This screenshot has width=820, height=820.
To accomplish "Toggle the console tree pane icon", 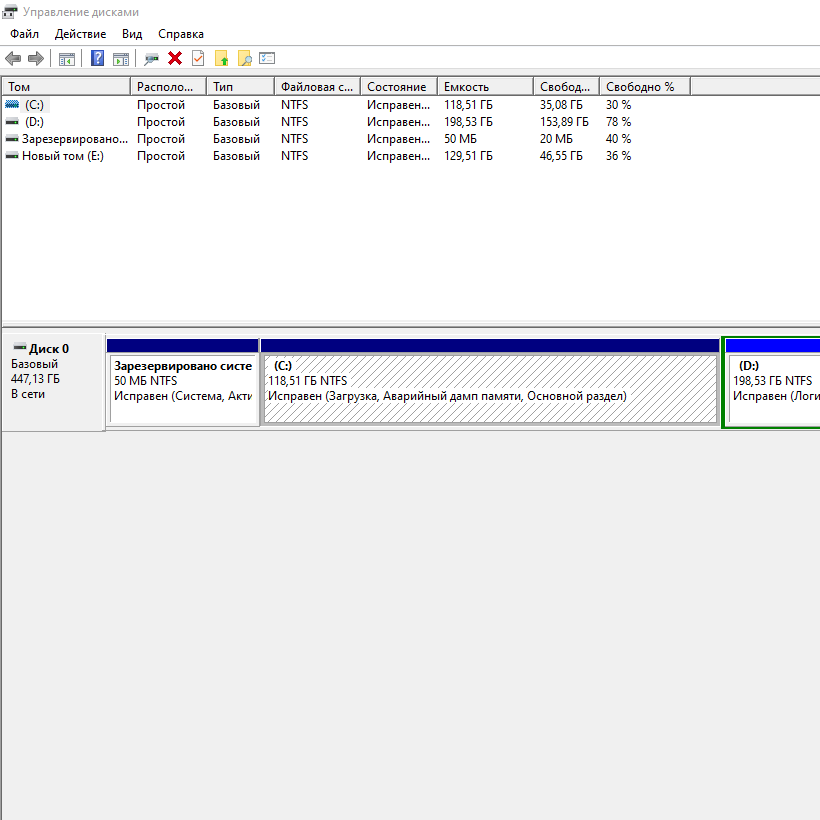I will coord(66,59).
